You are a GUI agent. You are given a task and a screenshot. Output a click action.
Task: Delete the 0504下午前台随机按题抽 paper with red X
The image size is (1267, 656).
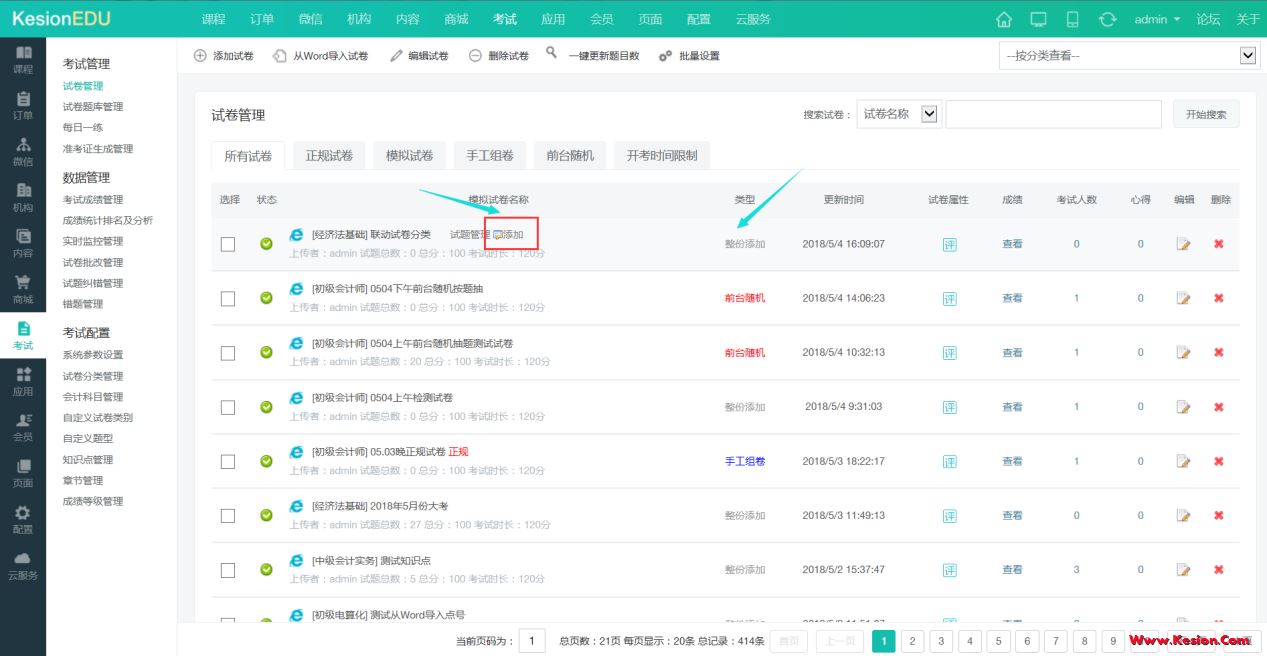tap(1218, 298)
